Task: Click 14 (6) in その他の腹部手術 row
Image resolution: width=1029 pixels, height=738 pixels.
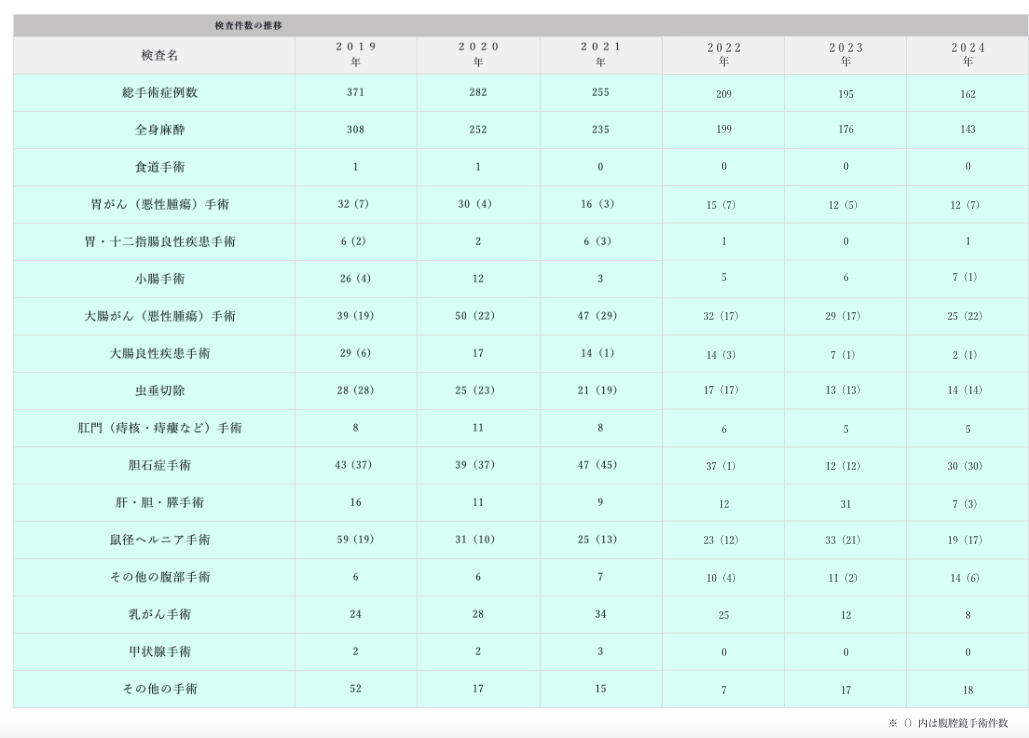Action: (x=965, y=579)
